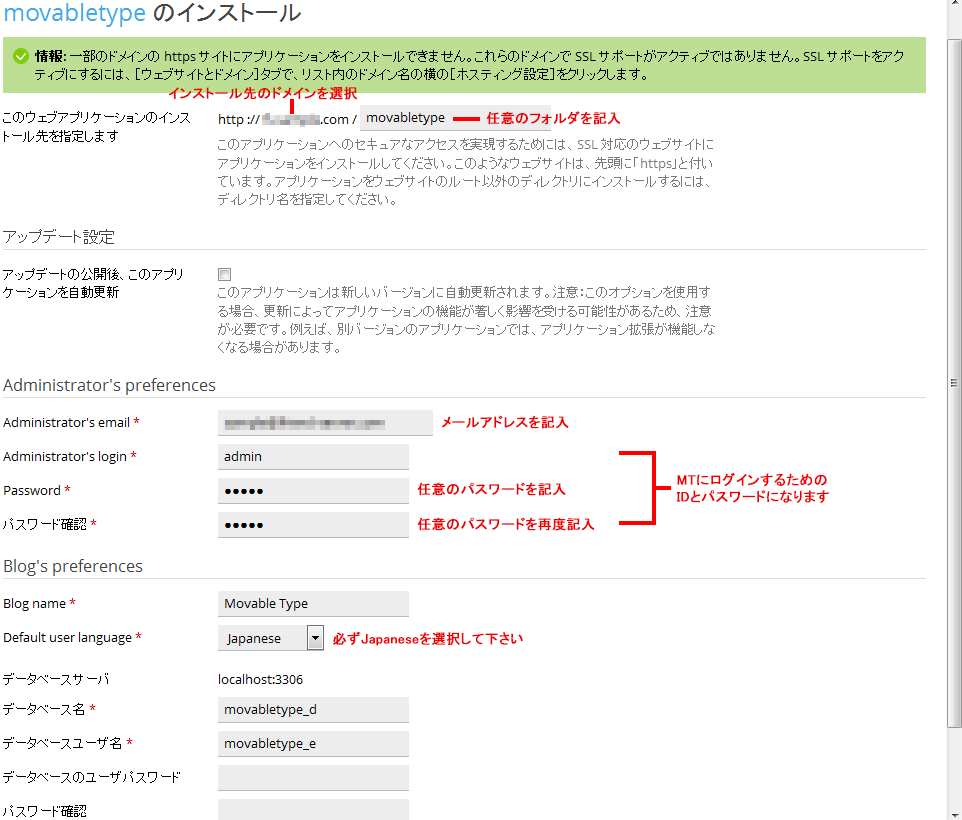The image size is (962, 820).
Task: Focus the Password input field
Action: [313, 491]
